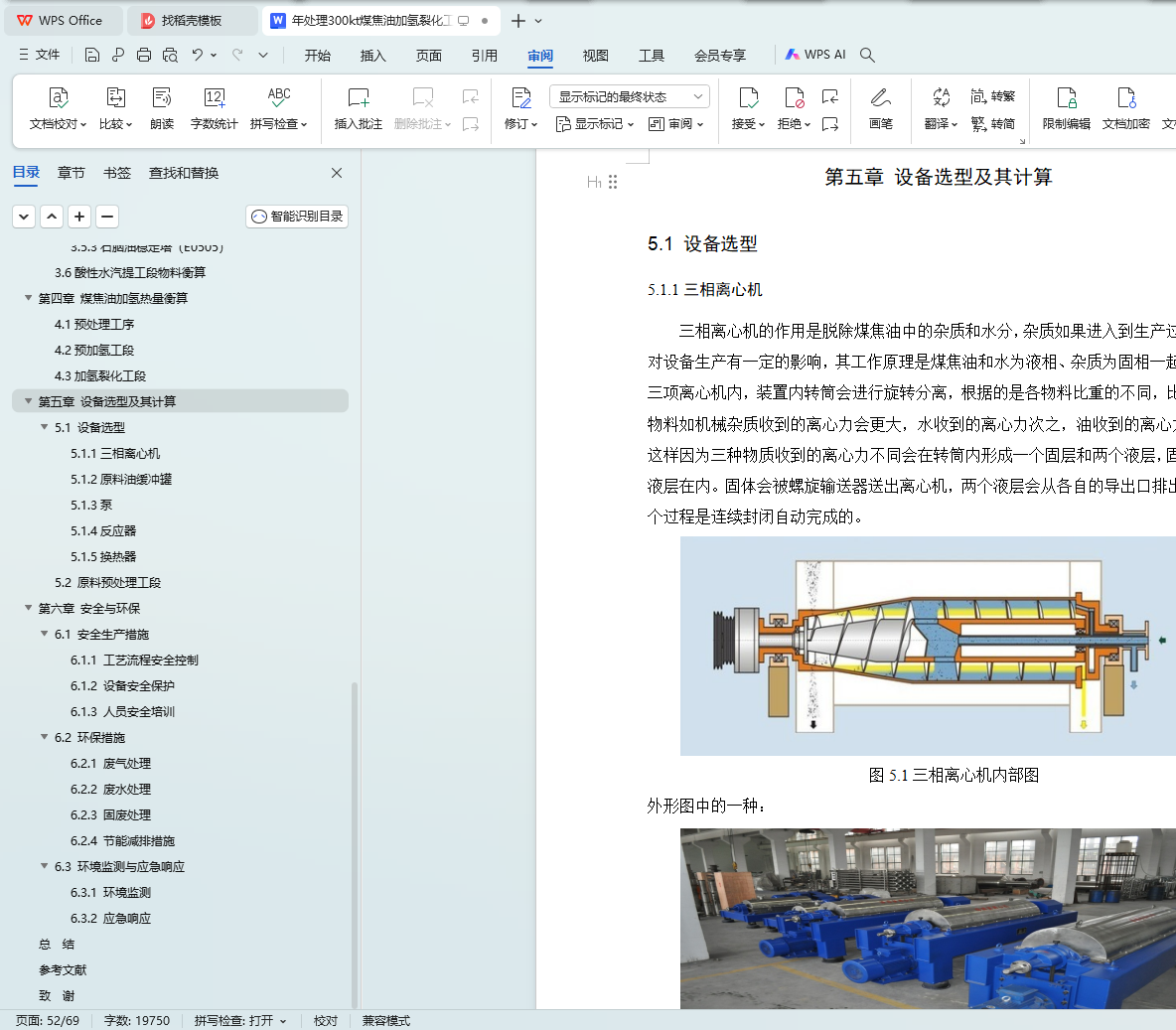Switch to 找稻壳模板 window tab
This screenshot has height=1030, width=1176.
pyautogui.click(x=192, y=21)
